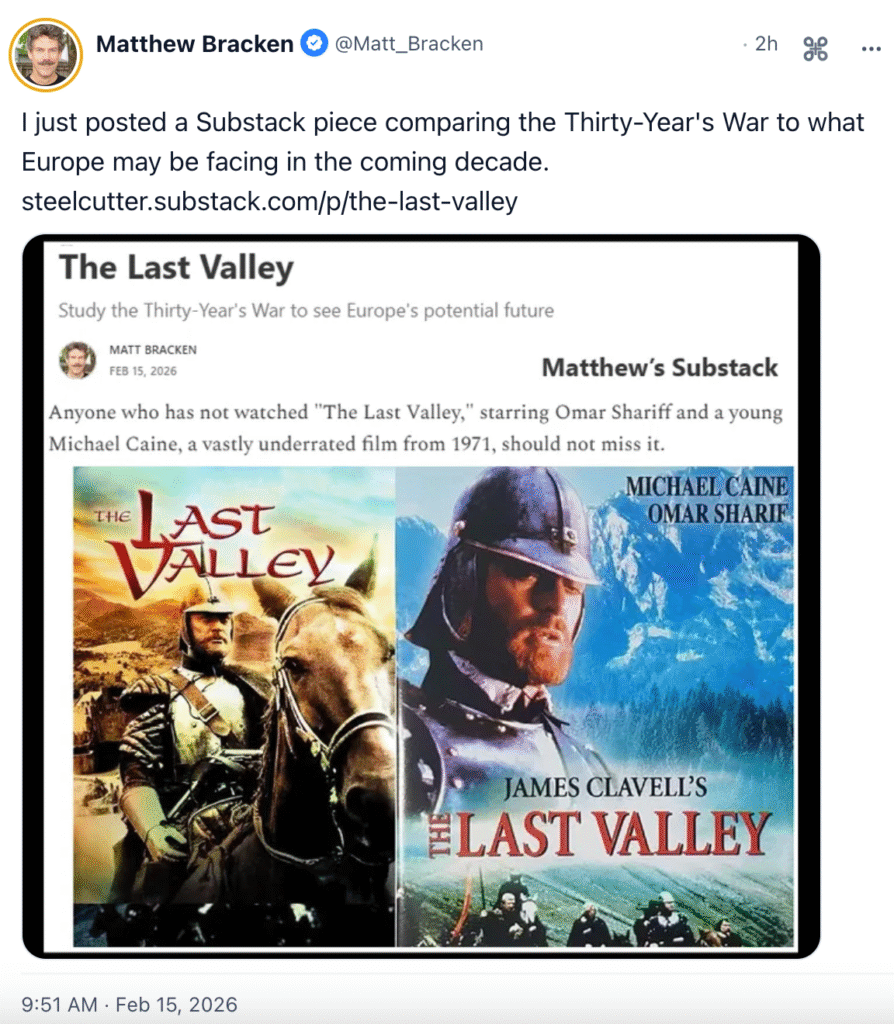The width and height of the screenshot is (894, 1024).
Task: Click the Thirty-Year's War subtitle in card
Action: (x=305, y=310)
